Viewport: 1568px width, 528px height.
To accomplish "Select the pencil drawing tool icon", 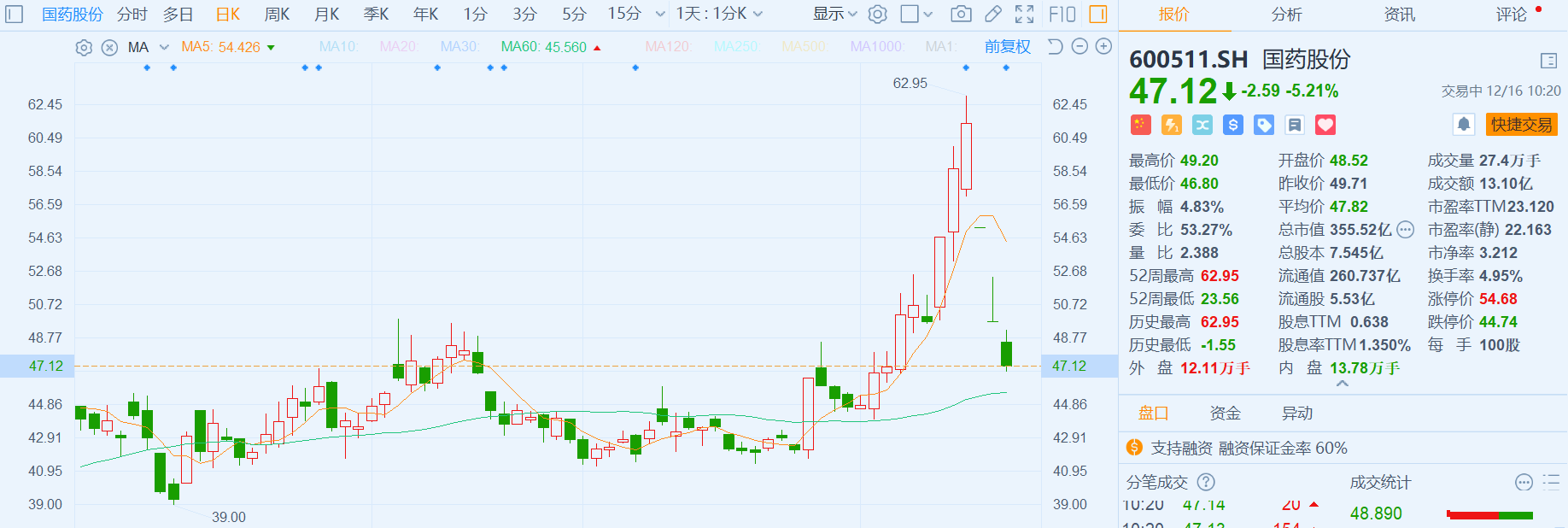I will [992, 15].
